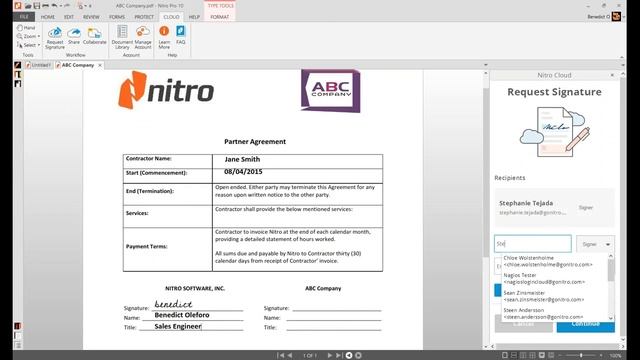Open the third left sidebar pane icon

click(18, 84)
